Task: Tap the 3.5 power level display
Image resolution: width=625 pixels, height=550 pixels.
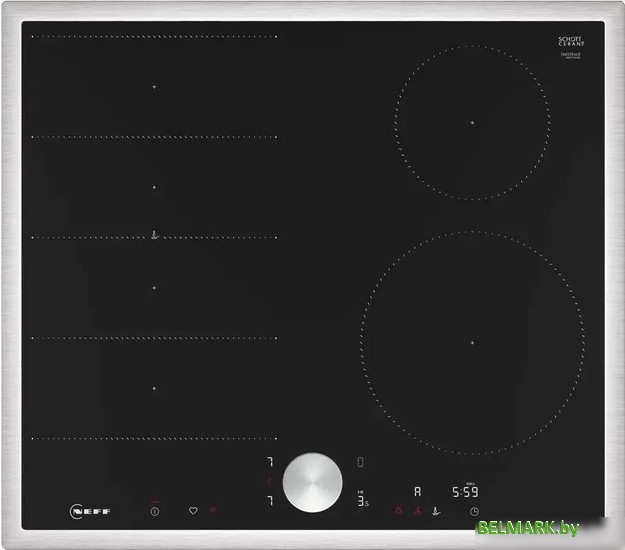Action: 363,500
